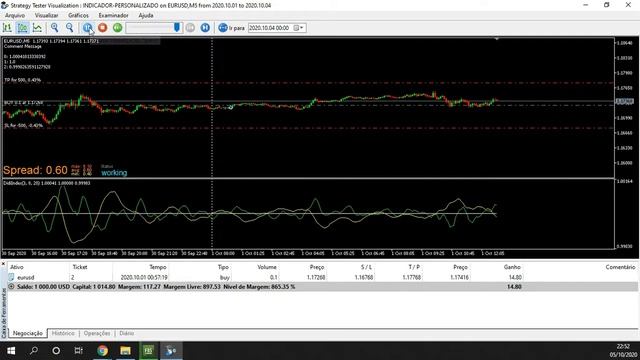Close the toolbox panel with X
This screenshot has width=640, height=360.
tap(4, 264)
